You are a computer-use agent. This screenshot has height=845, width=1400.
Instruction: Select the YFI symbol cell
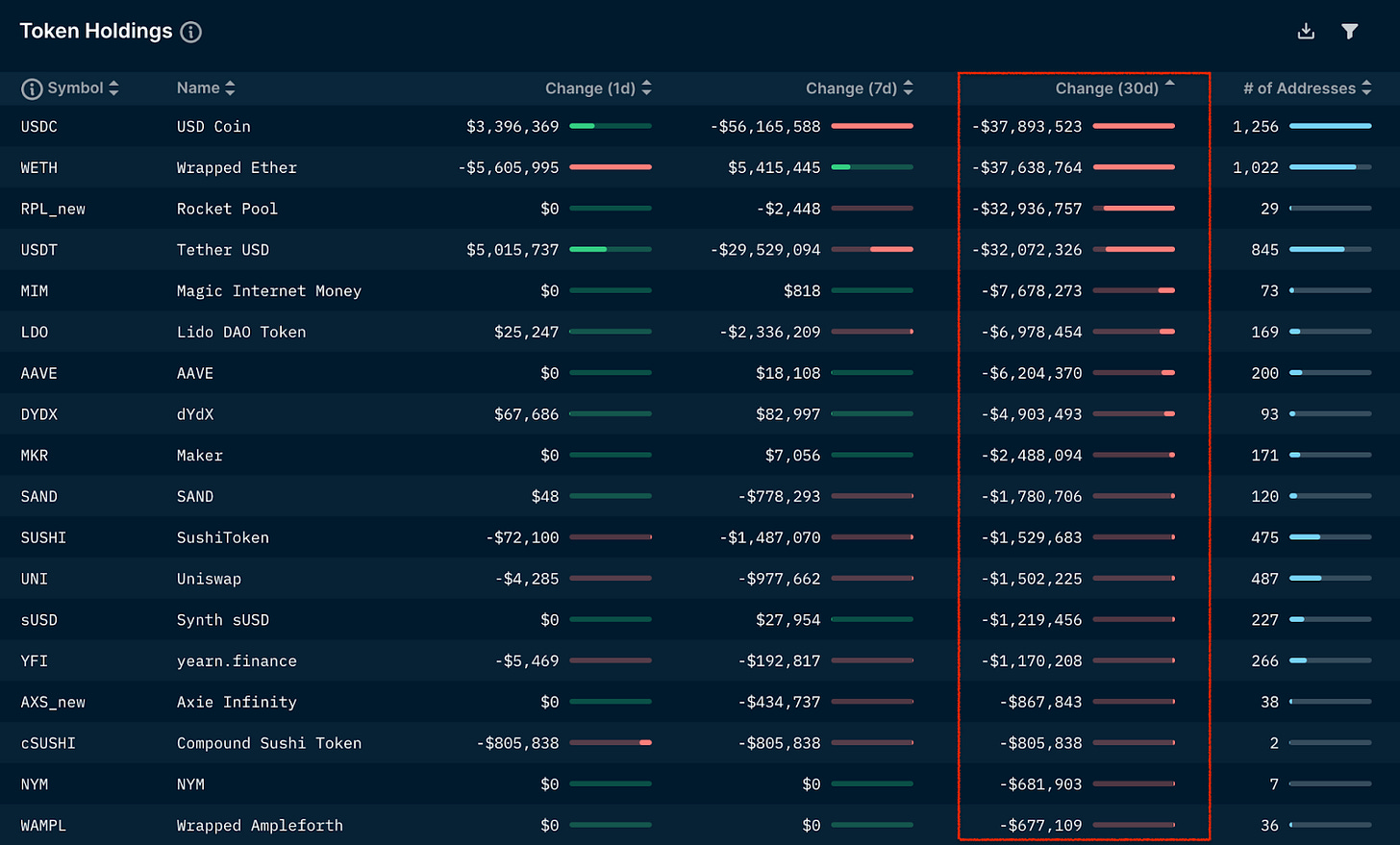coord(35,661)
